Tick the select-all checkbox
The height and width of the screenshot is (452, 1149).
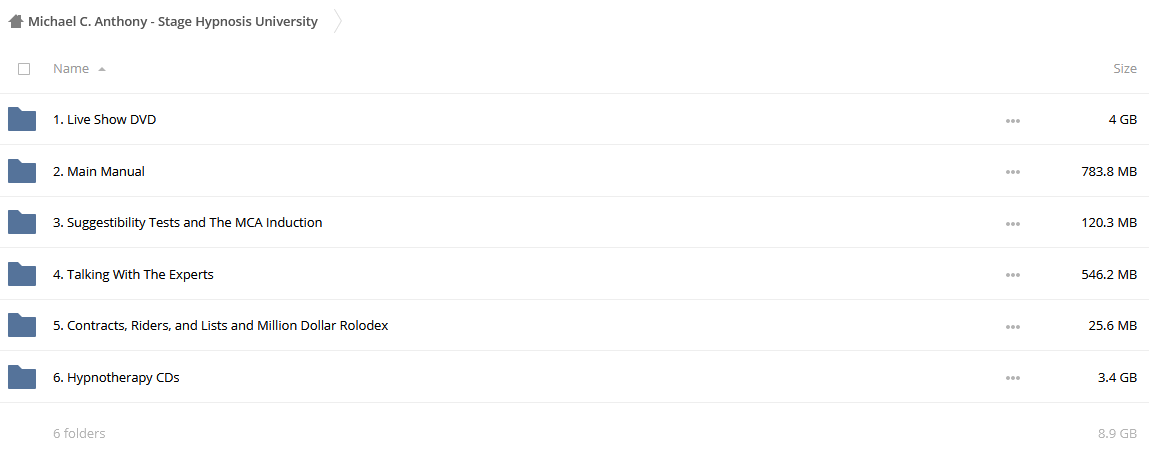24,69
